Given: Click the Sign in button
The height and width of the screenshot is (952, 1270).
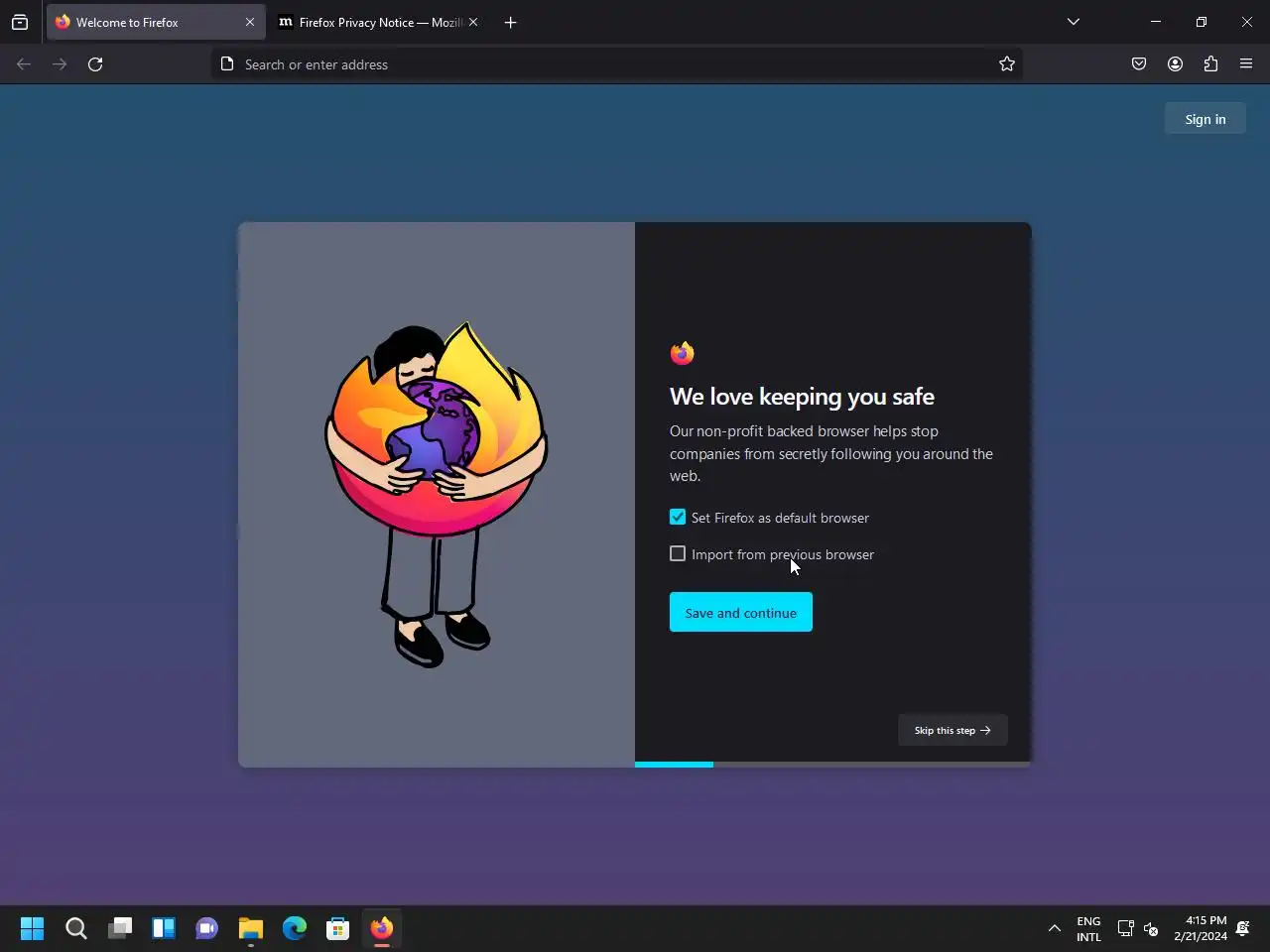Looking at the screenshot, I should tap(1205, 119).
